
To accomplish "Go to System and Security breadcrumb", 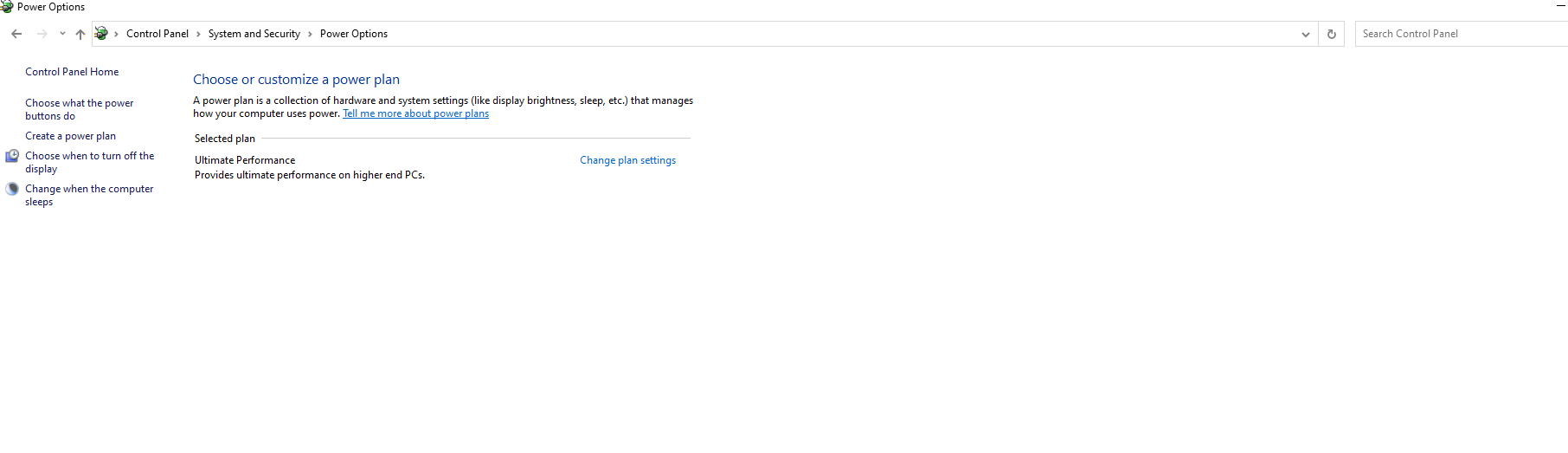I will pyautogui.click(x=254, y=34).
